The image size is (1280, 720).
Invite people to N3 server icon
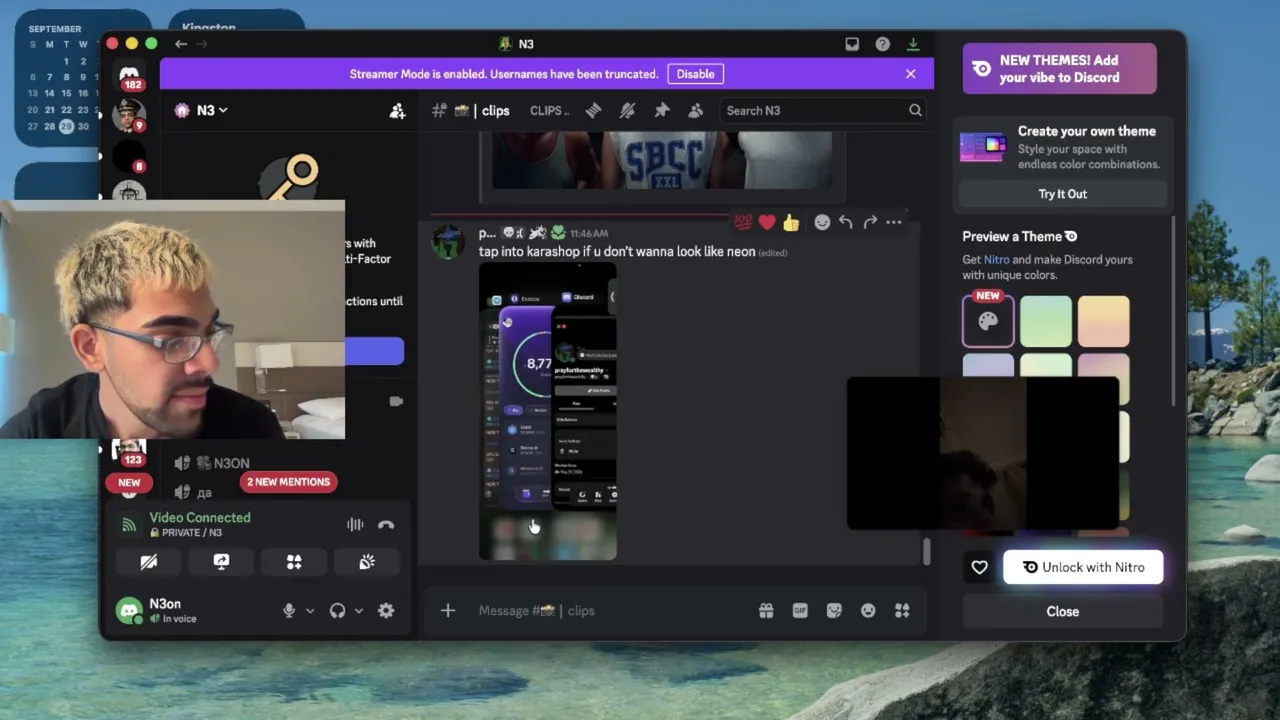click(397, 111)
